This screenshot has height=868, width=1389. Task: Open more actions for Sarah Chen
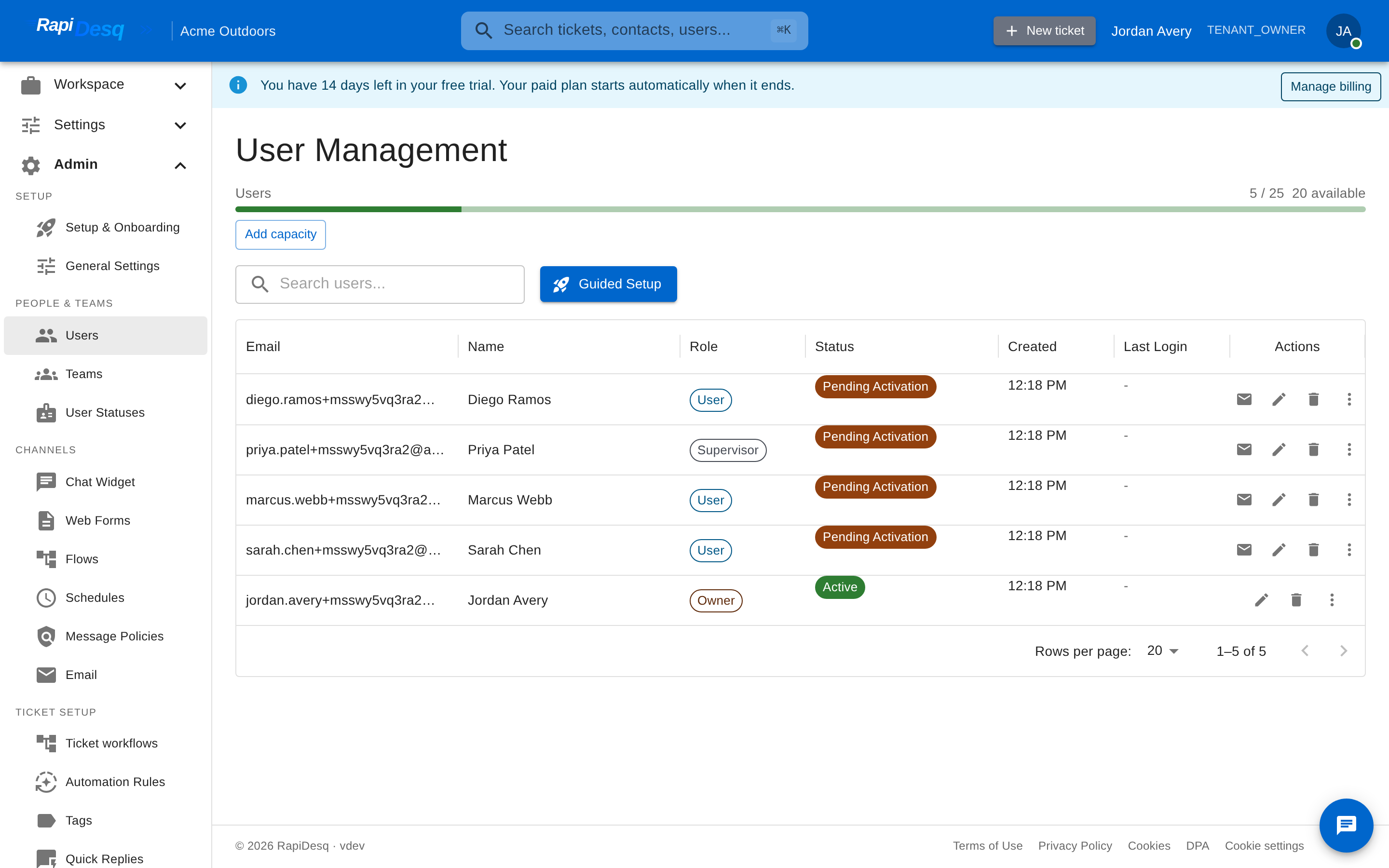1349,550
